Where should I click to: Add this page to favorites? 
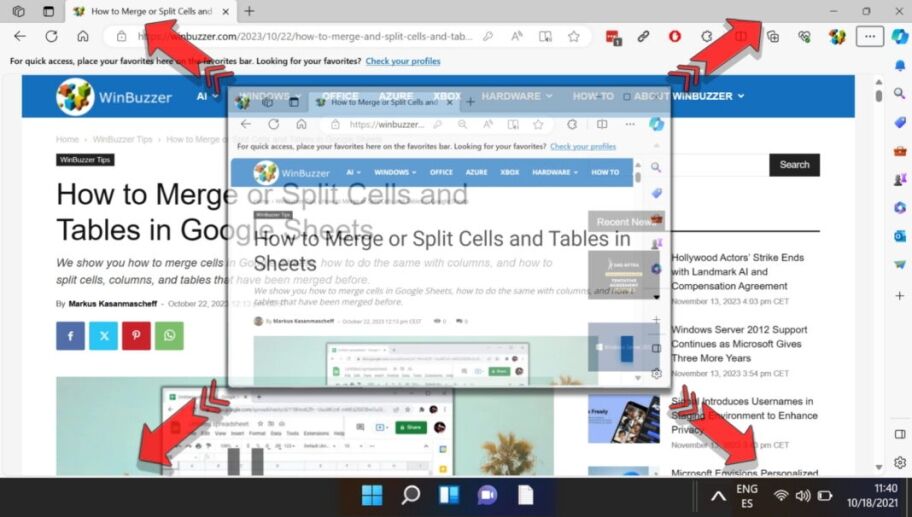click(573, 36)
